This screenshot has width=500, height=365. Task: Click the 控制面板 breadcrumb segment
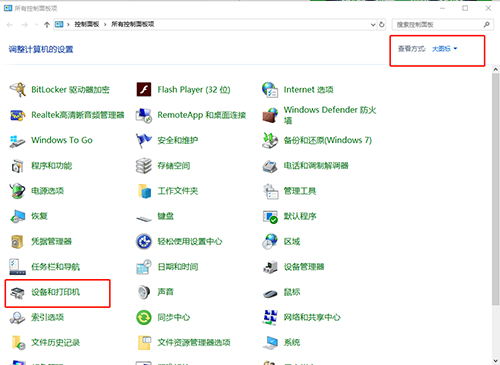click(87, 24)
